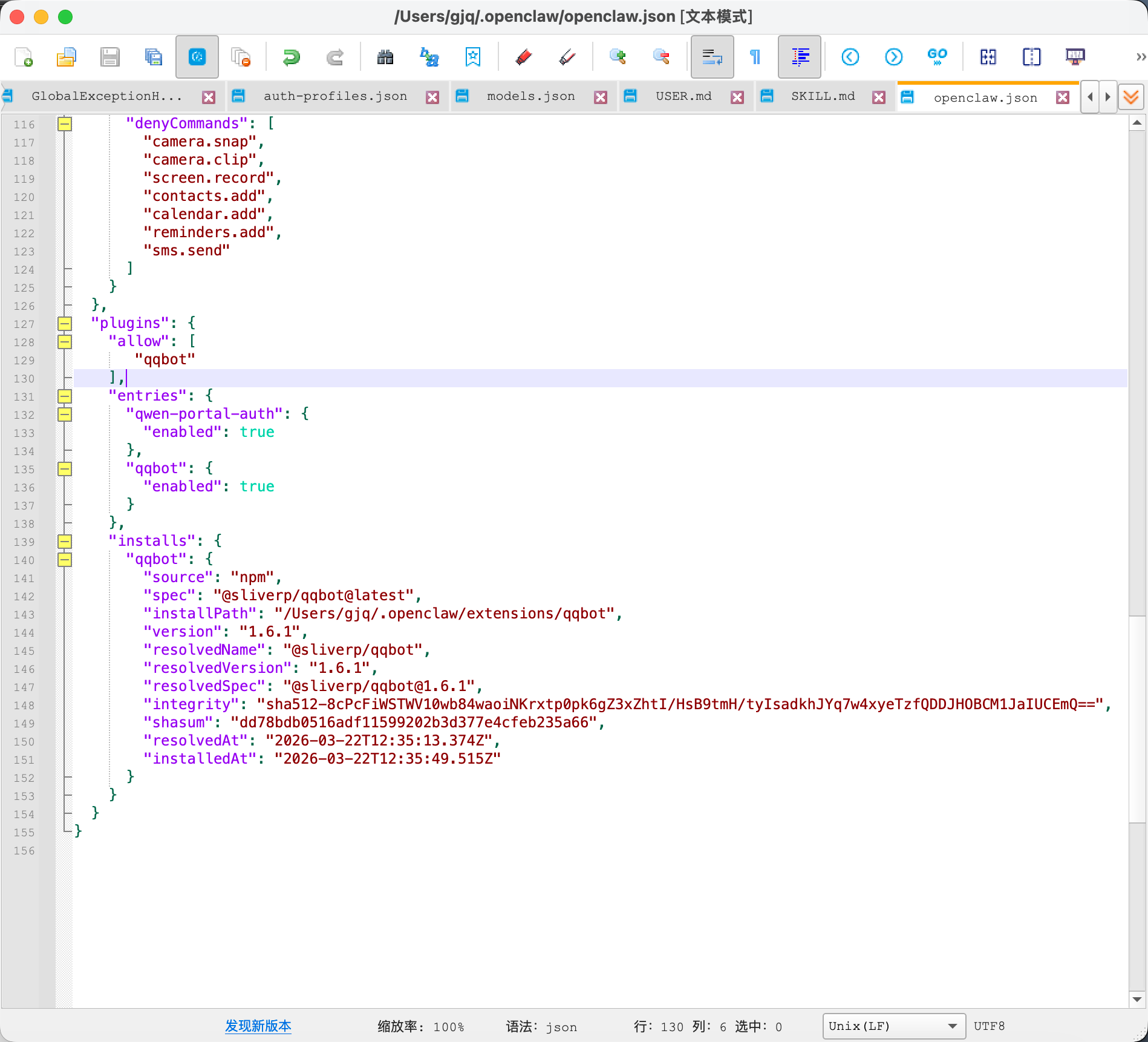Click the bookmark star icon
Image resolution: width=1148 pixels, height=1042 pixels.
coord(472,57)
